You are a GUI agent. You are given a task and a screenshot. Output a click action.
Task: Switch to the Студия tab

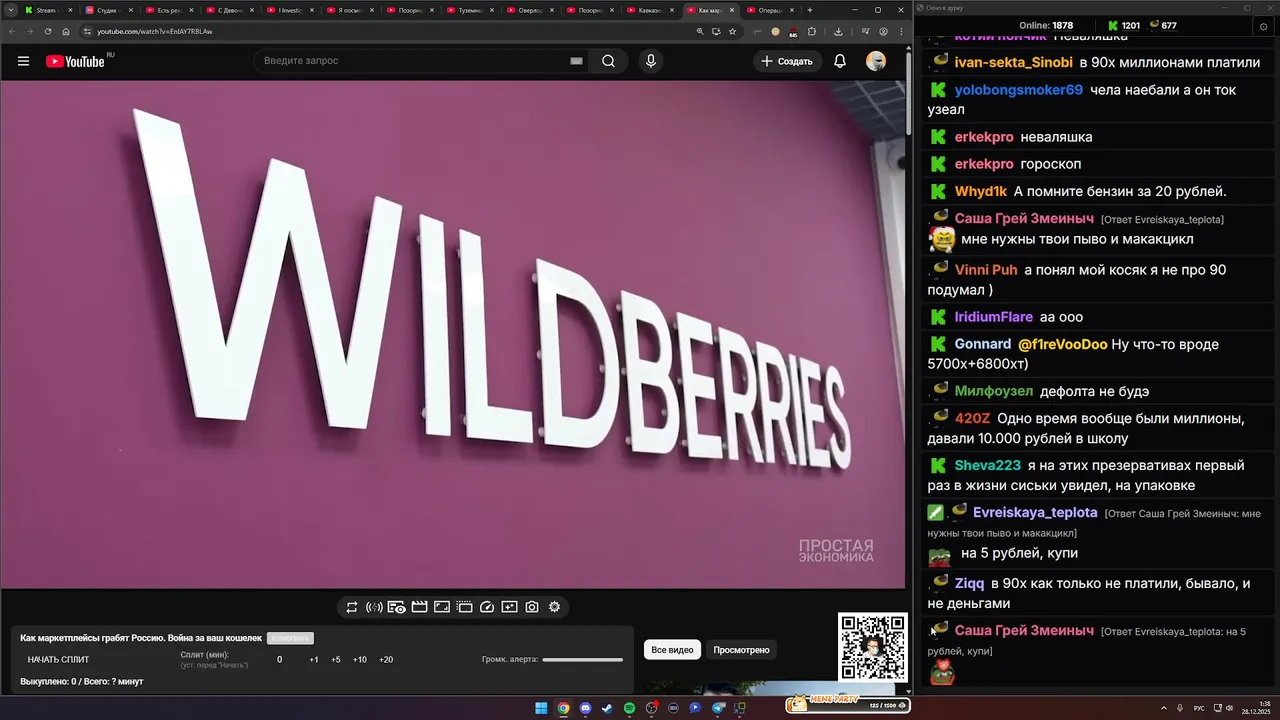107,10
